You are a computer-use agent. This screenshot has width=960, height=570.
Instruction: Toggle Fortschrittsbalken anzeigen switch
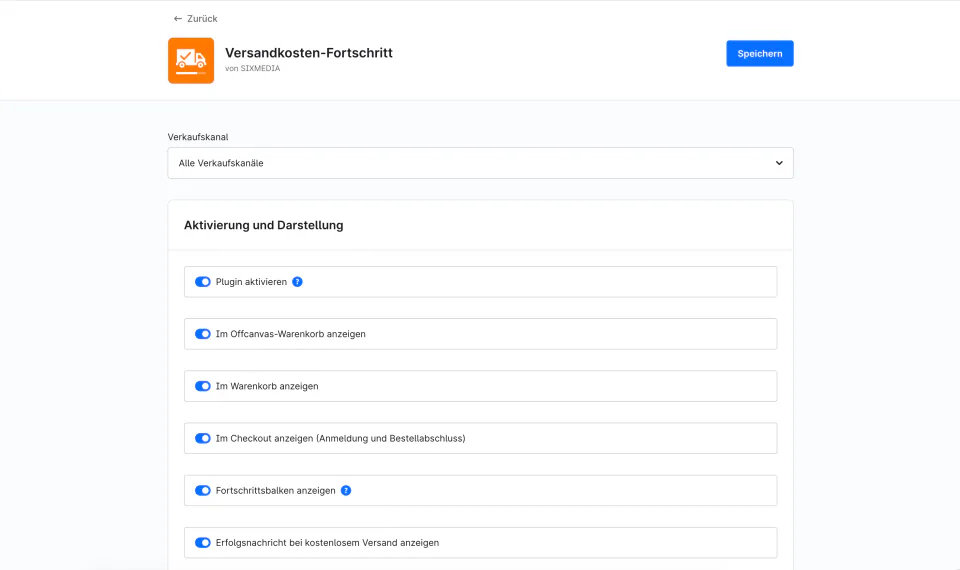(x=203, y=490)
